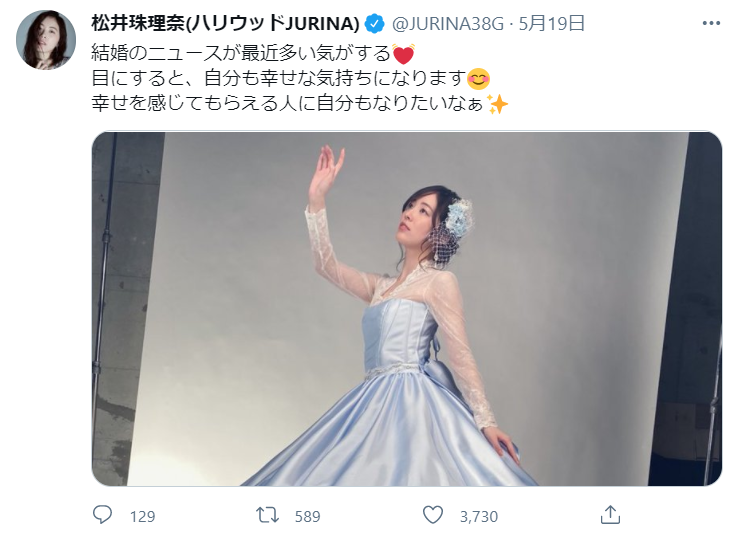
Task: Open the reply comment icon
Action: pos(102,515)
